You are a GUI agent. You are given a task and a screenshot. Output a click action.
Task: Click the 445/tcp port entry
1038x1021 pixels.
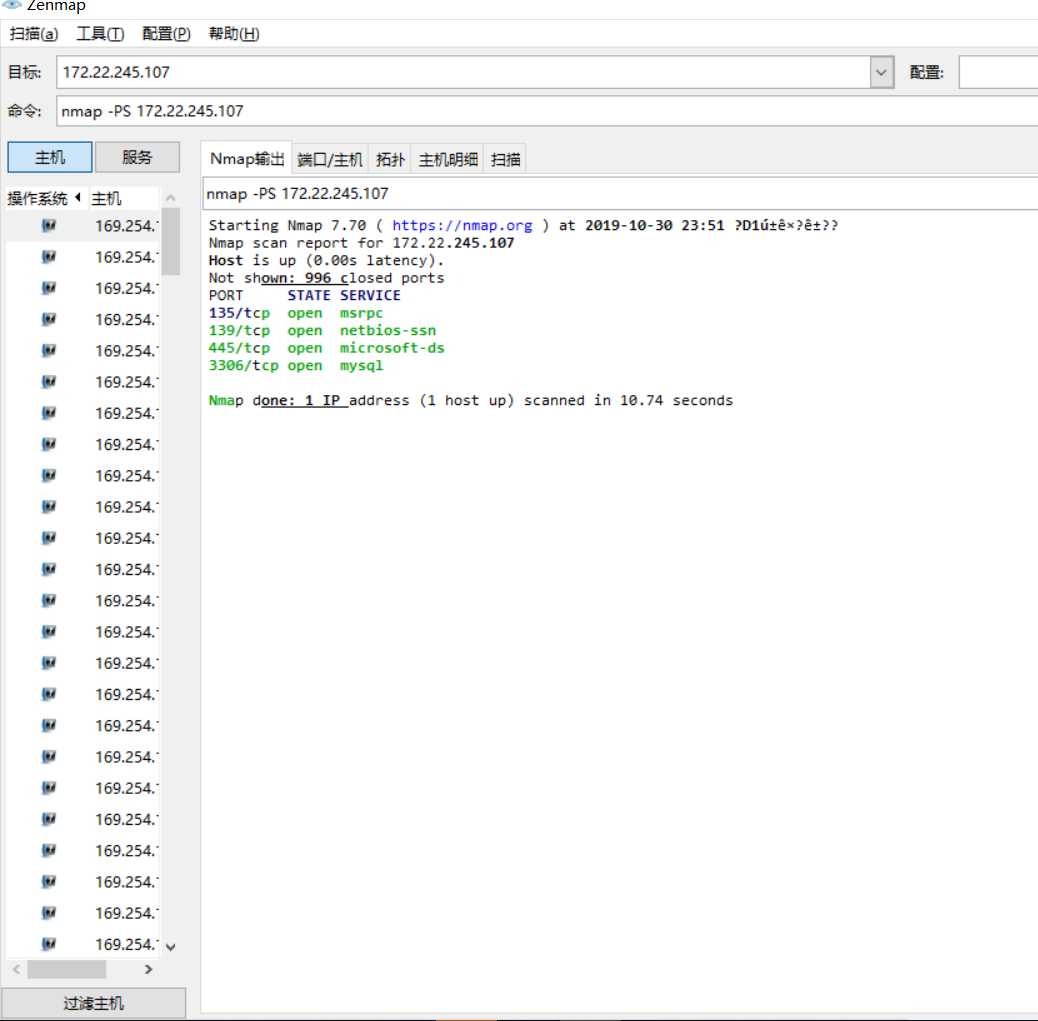239,348
